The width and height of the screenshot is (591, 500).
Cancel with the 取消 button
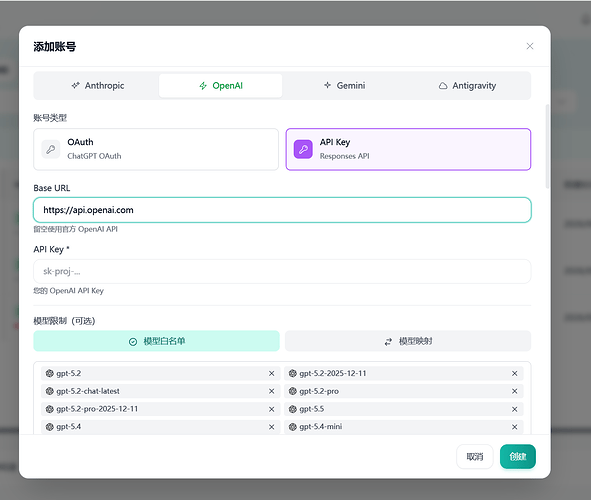(475, 456)
